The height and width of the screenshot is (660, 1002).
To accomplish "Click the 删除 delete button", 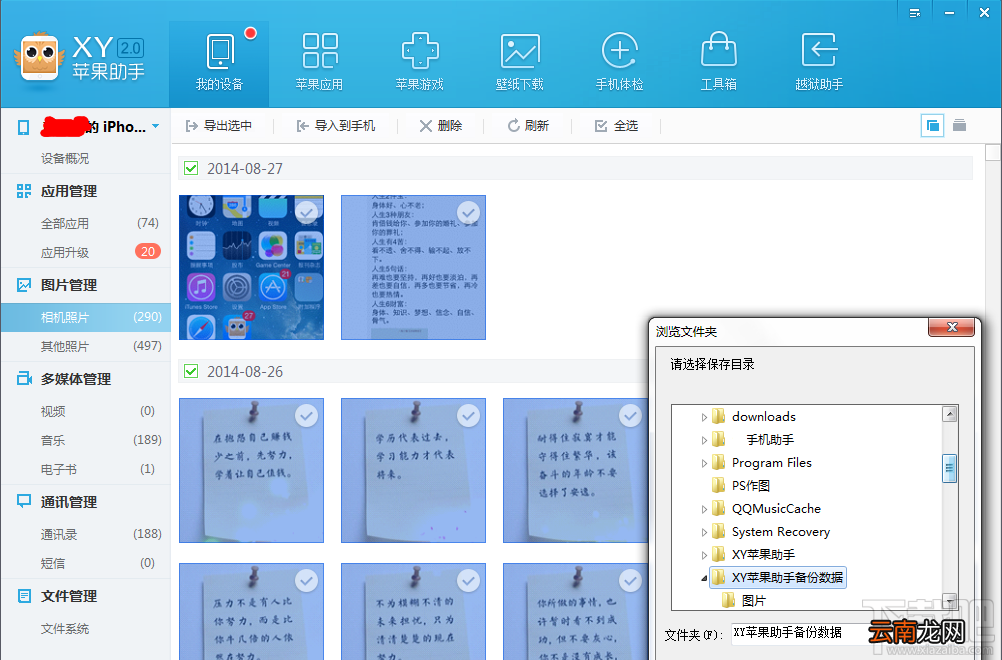I will point(440,126).
